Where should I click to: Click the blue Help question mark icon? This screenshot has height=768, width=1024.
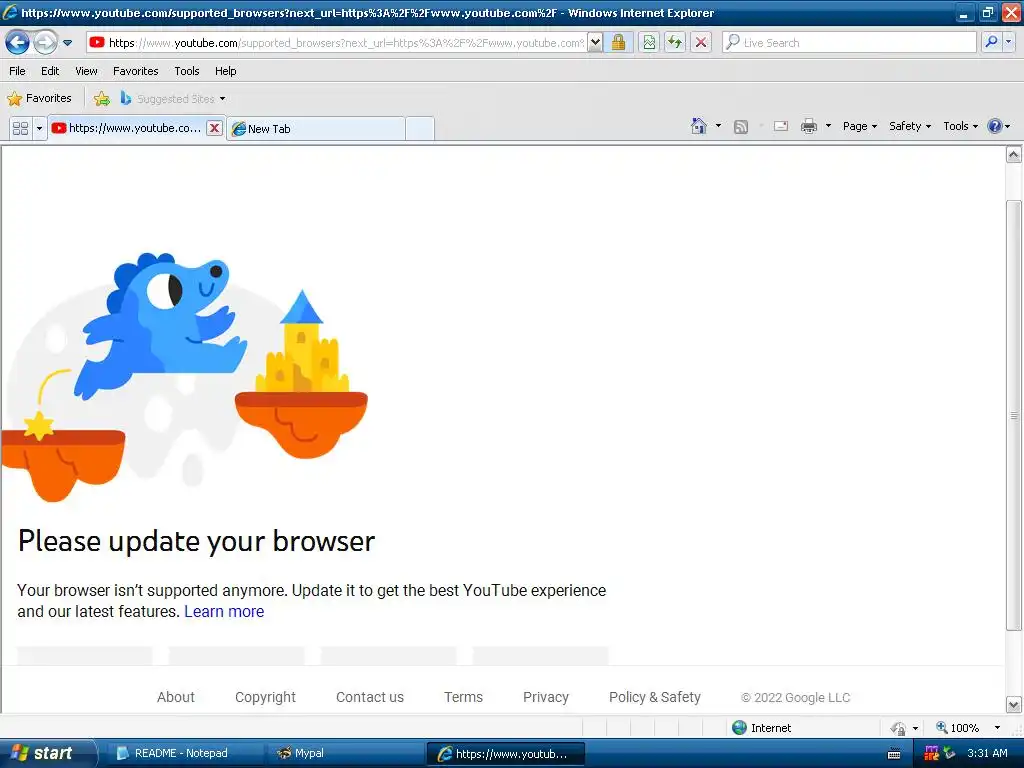pyautogui.click(x=995, y=126)
